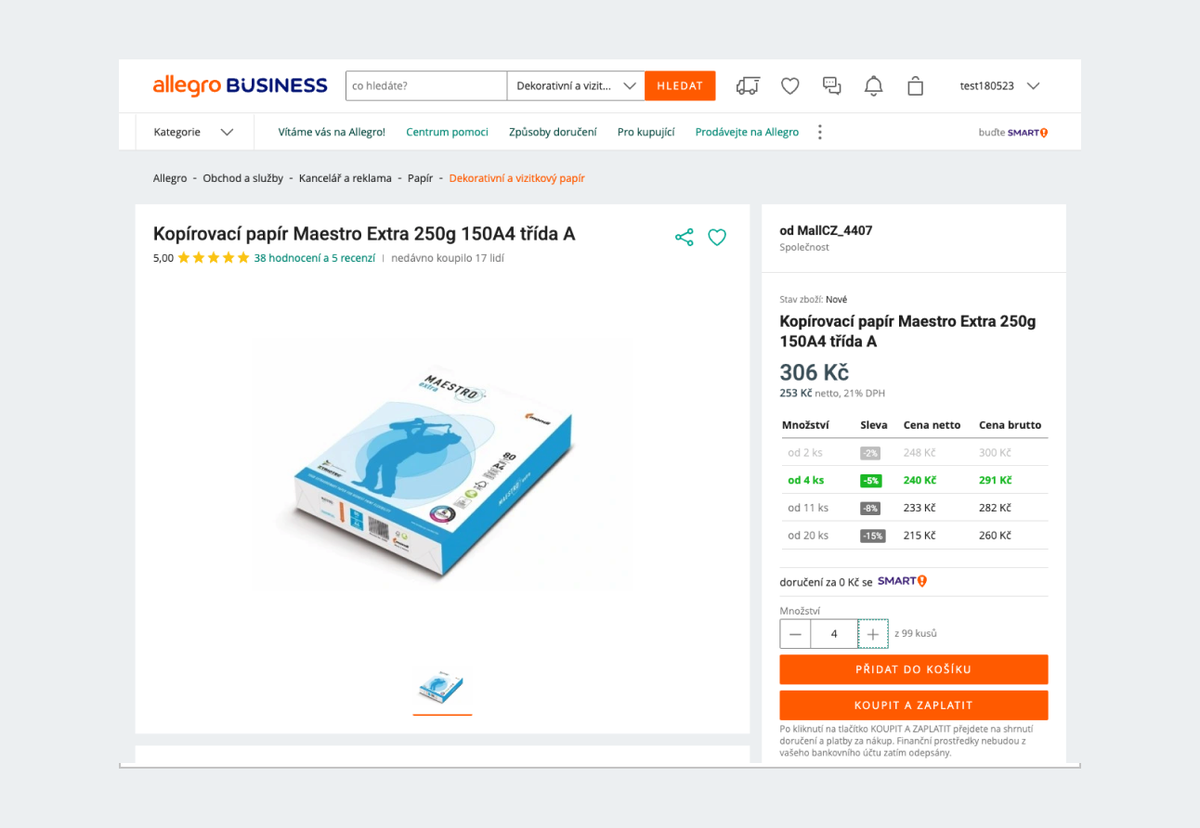Image resolution: width=1200 pixels, height=828 pixels.
Task: Go to Dekorativní a vizitkový papír breadcrumb
Action: [x=517, y=178]
